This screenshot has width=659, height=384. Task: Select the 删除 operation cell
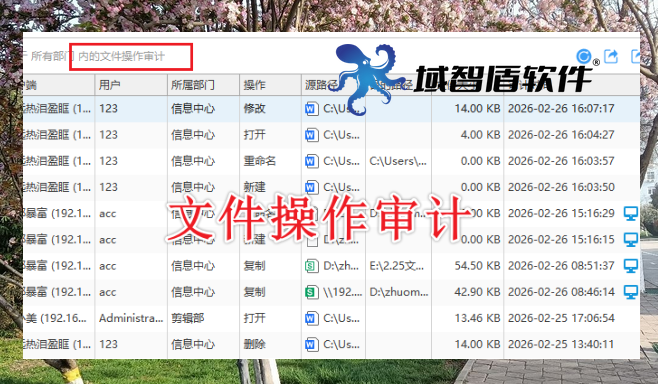[255, 345]
